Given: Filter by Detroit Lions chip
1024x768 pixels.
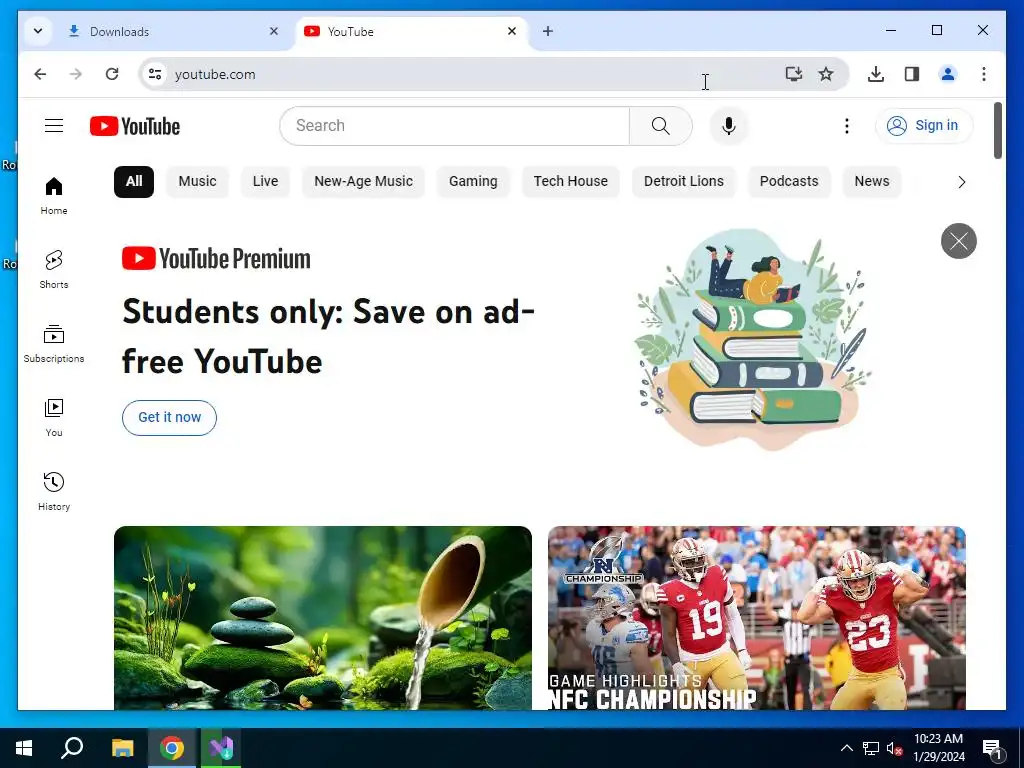Looking at the screenshot, I should (683, 181).
